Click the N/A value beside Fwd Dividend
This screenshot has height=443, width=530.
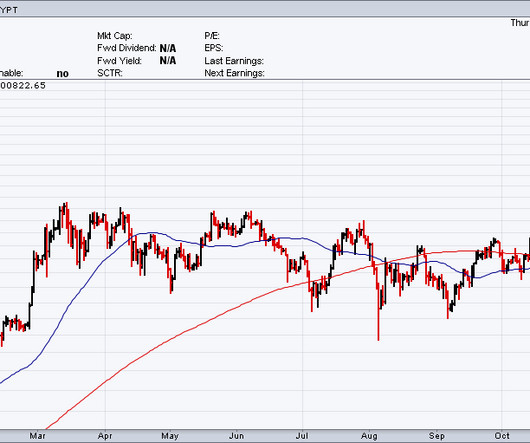168,48
